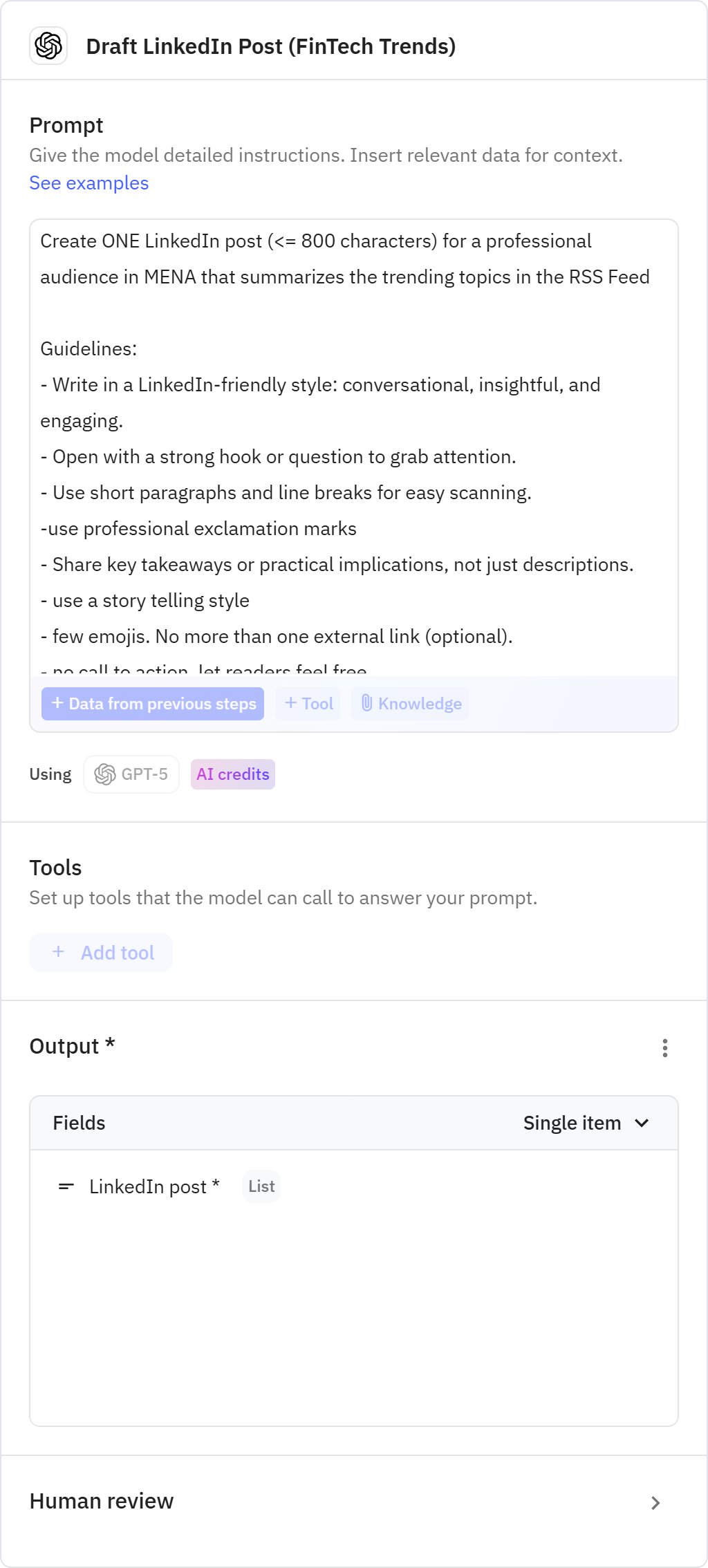The image size is (708, 1568).
Task: Open the Single item dropdown
Action: [x=588, y=1123]
